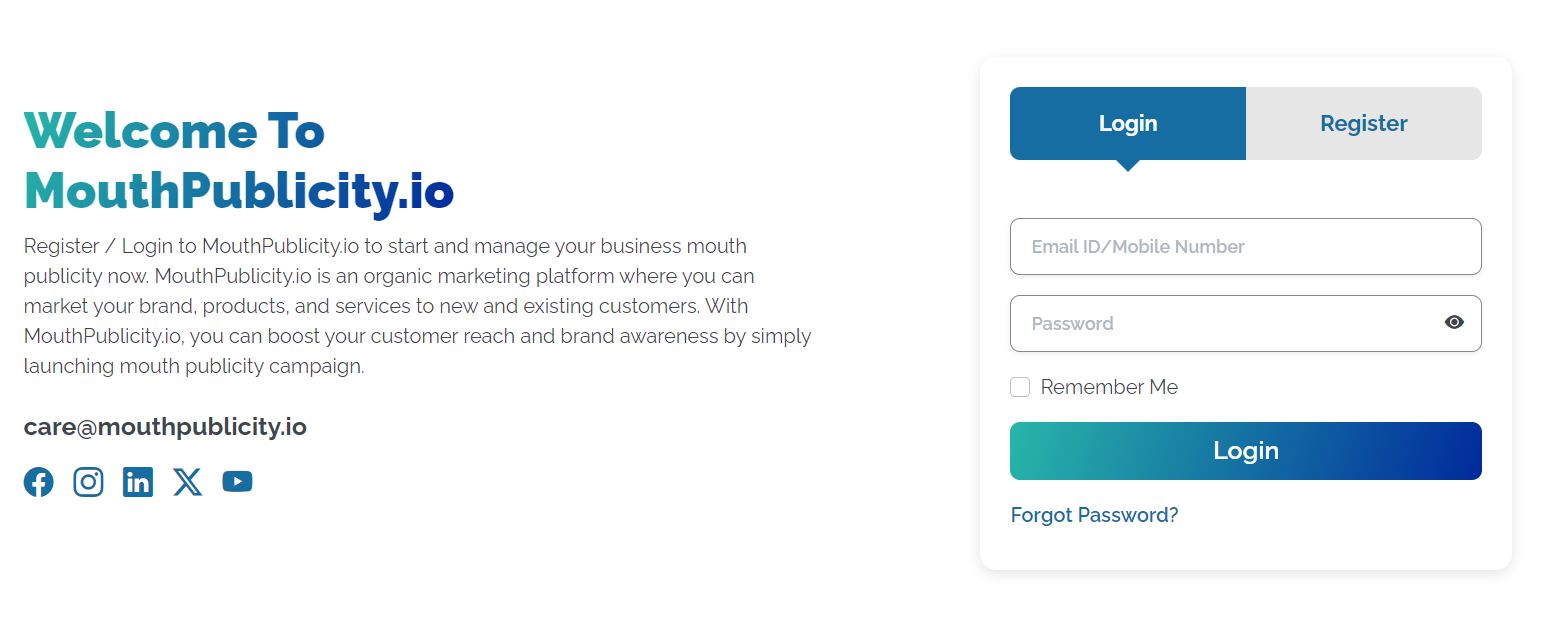Image resolution: width=1552 pixels, height=626 pixels.
Task: Click the gradient Login submit button
Action: (1246, 451)
